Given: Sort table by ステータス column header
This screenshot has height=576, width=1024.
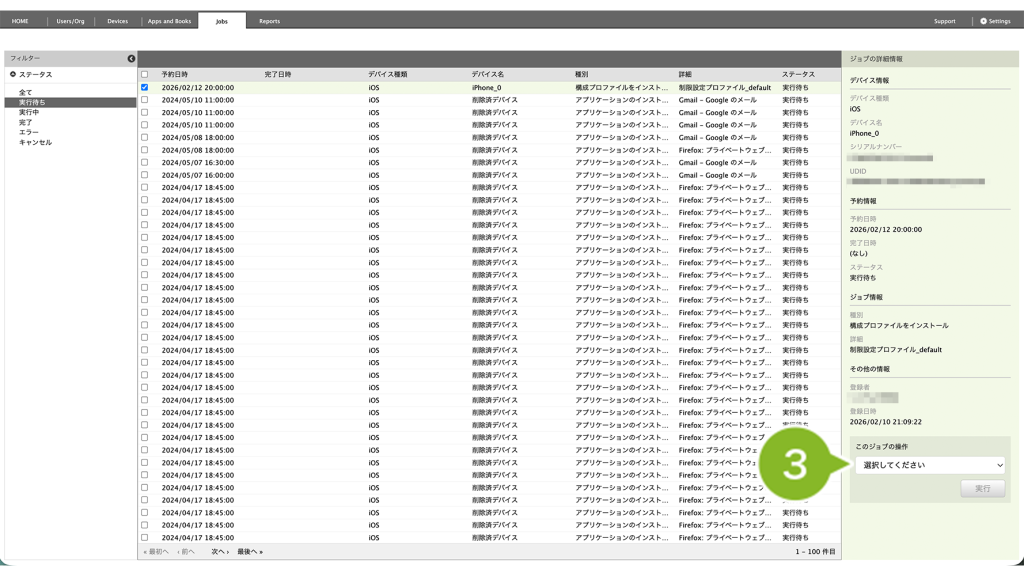Looking at the screenshot, I should pos(798,75).
